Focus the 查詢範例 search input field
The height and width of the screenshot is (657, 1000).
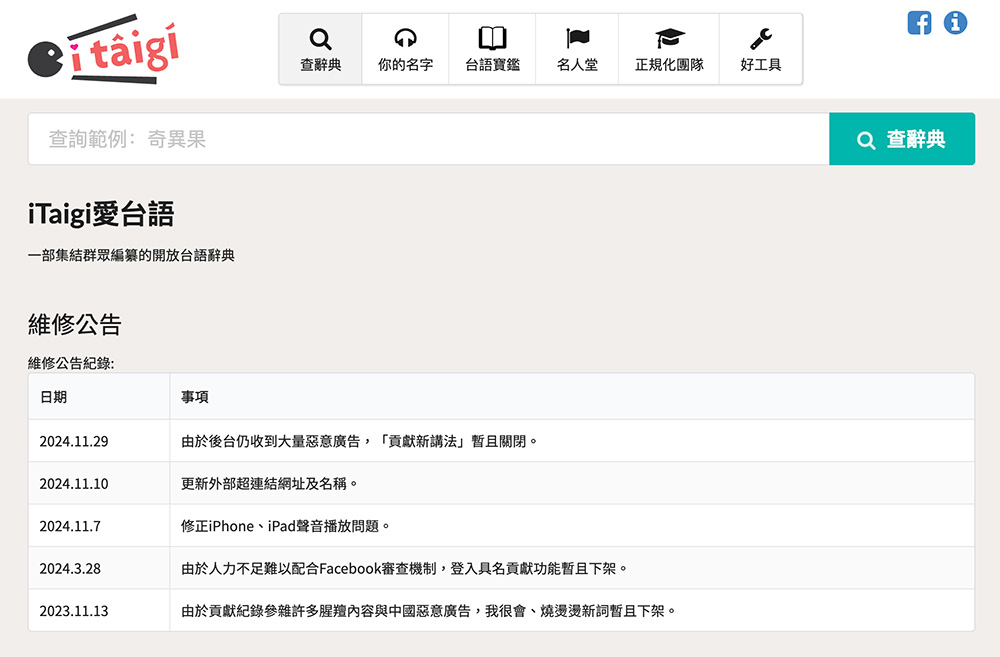point(429,139)
